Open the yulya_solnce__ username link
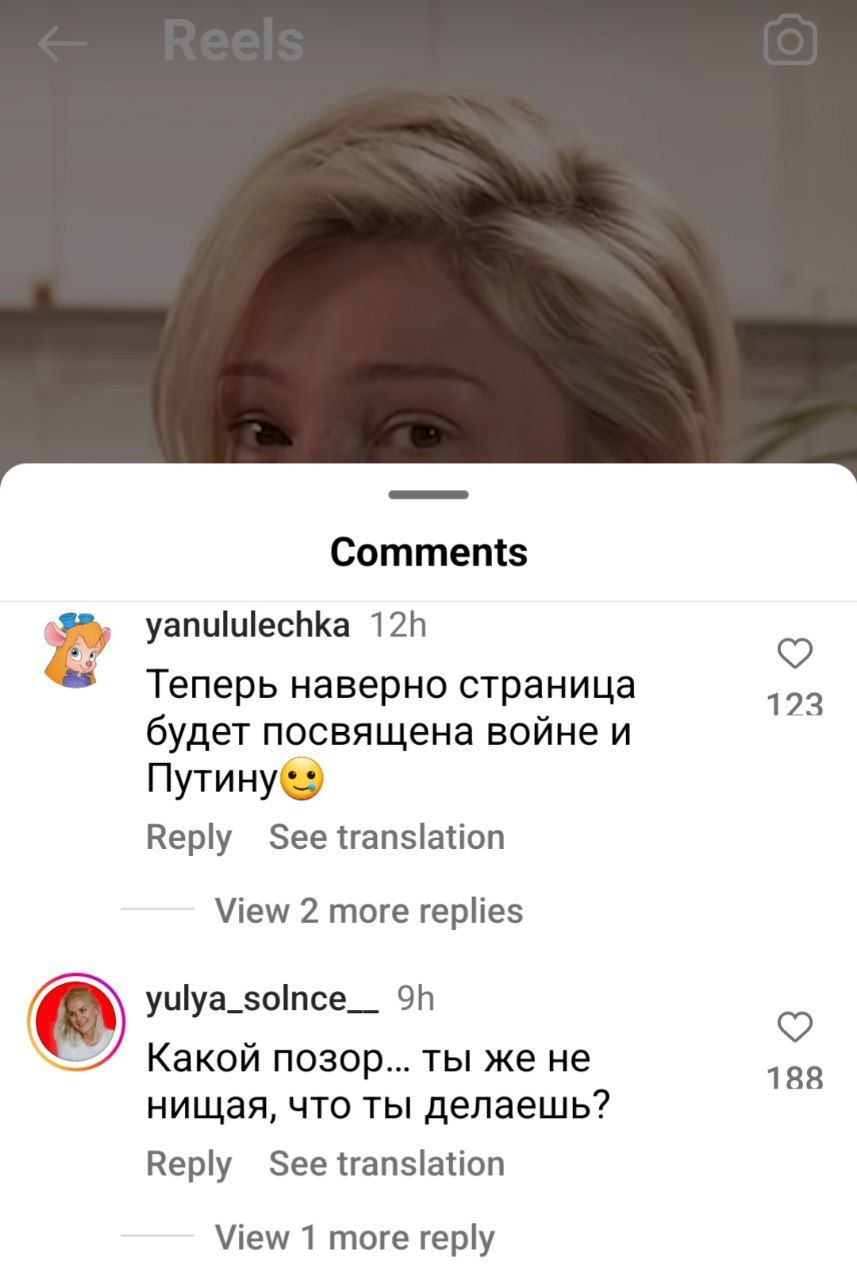Image resolution: width=857 pixels, height=1280 pixels. click(x=262, y=999)
